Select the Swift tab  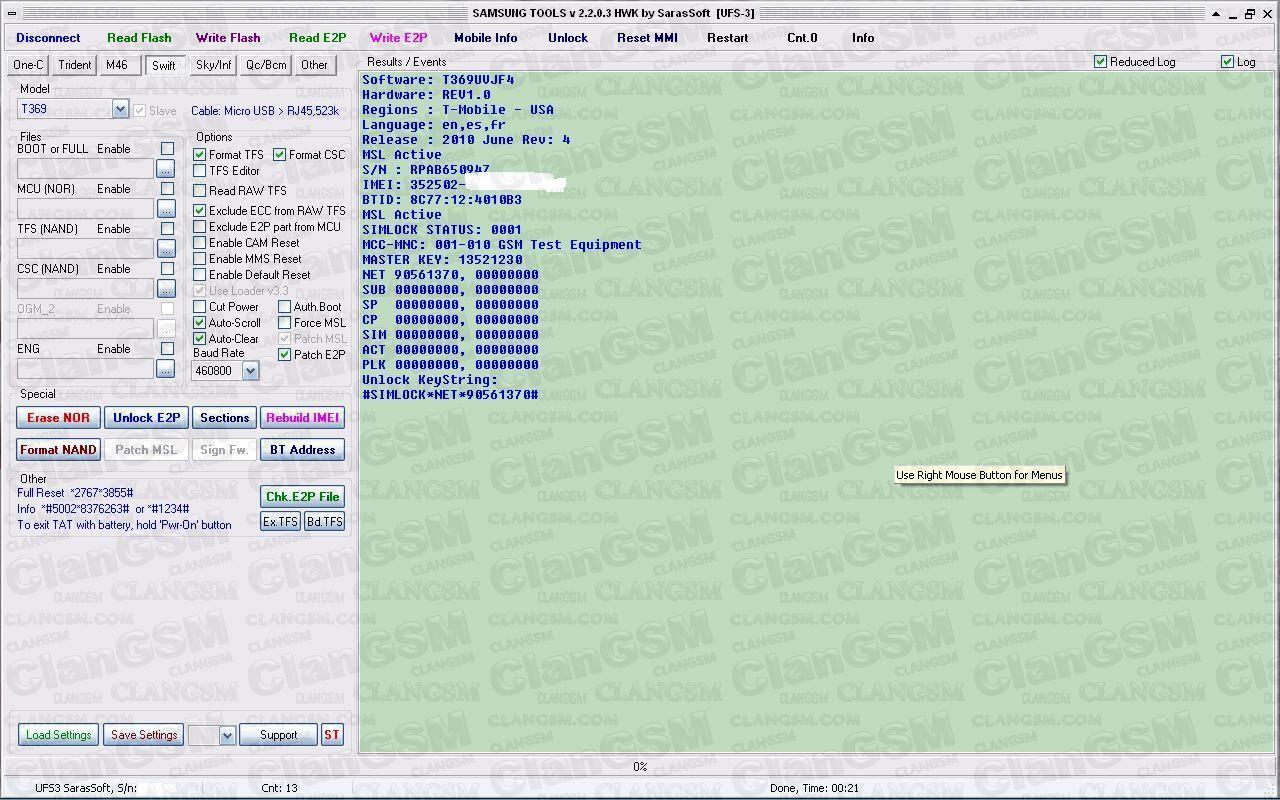pos(164,65)
